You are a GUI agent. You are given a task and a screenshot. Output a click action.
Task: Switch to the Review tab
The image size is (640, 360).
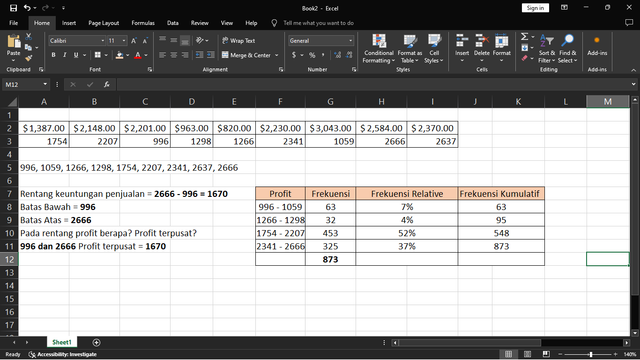pos(200,23)
